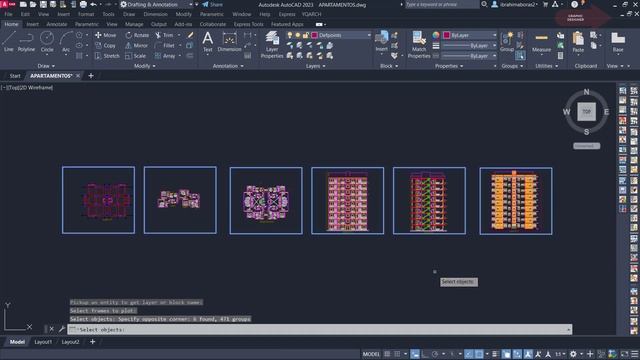Switch to the Start file tab

tap(15, 76)
